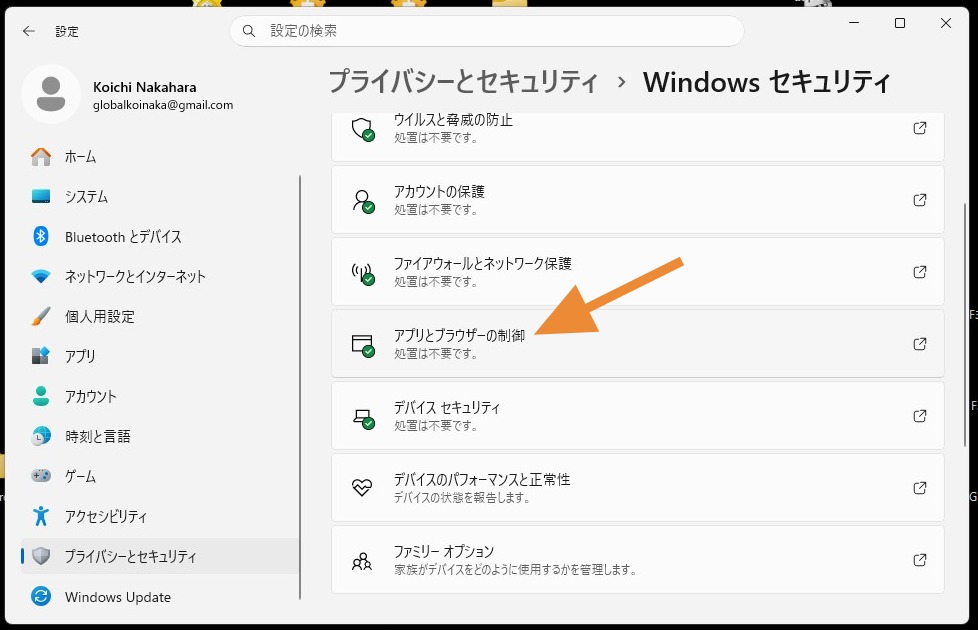
Task: Click the Windows セキュリティ breadcrumb title
Action: click(767, 82)
